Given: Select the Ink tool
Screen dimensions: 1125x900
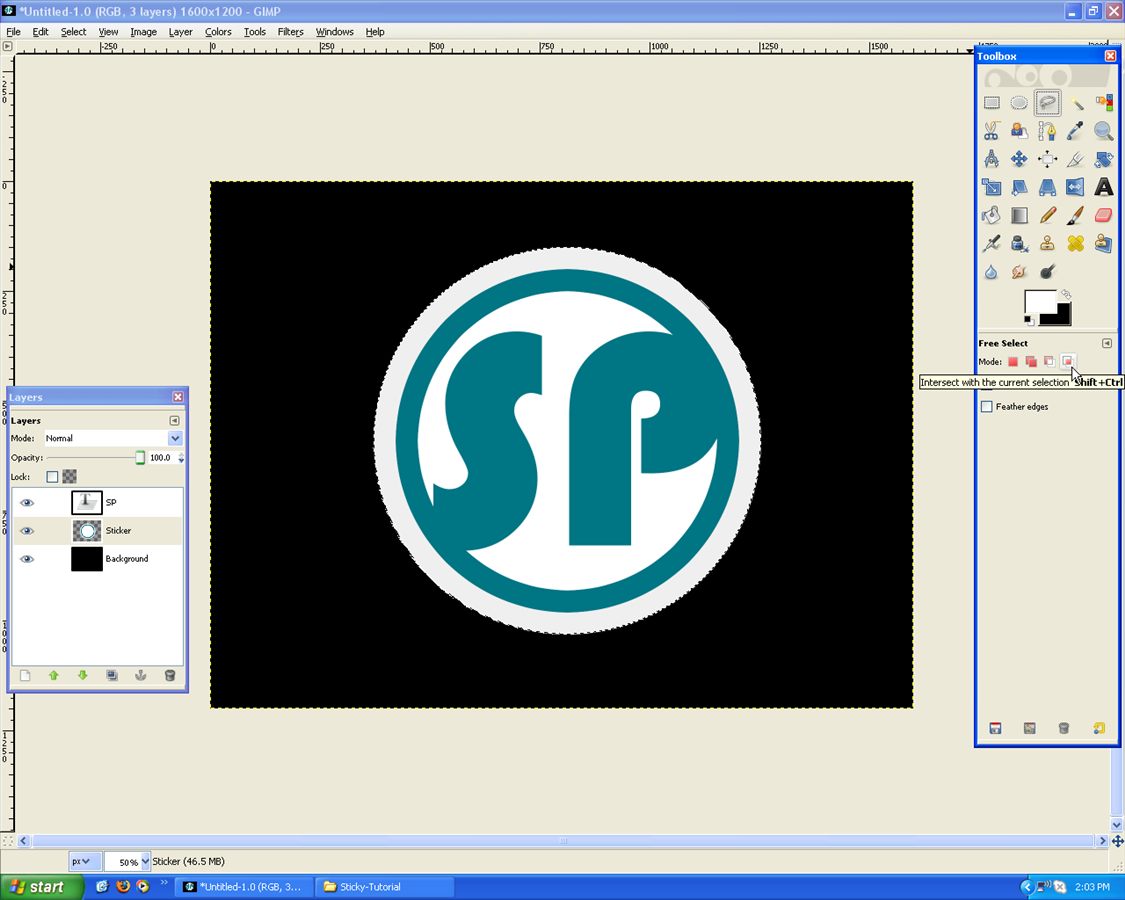Looking at the screenshot, I should 1019,243.
